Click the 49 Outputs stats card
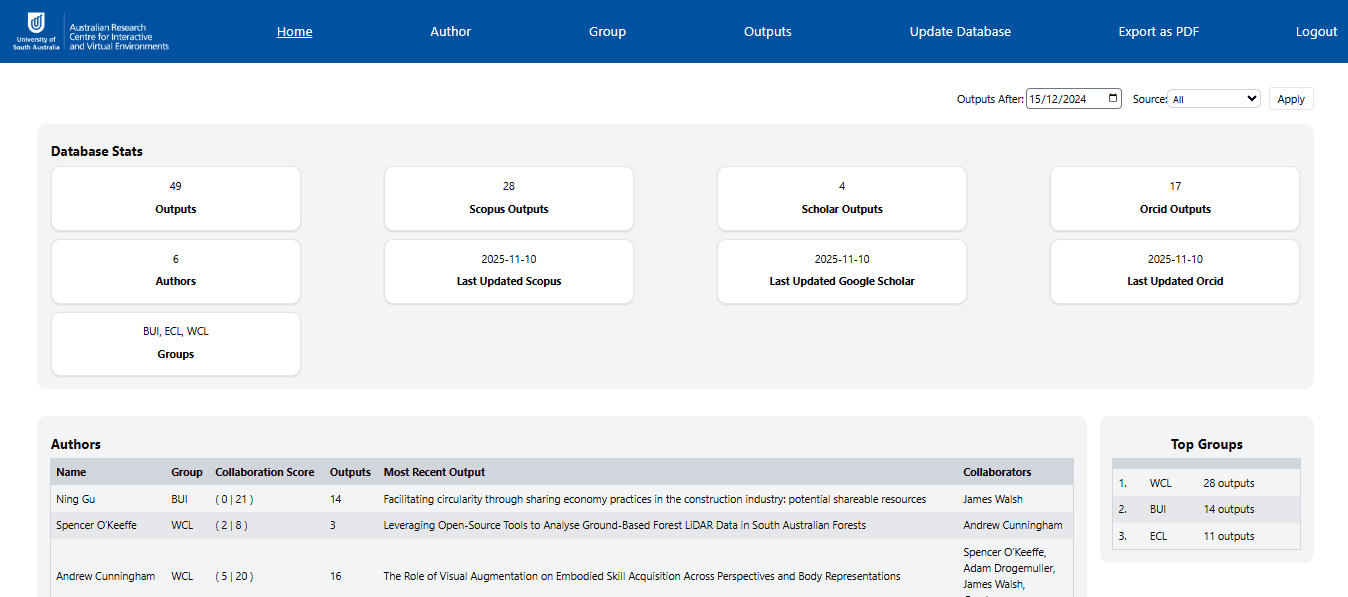 click(175, 198)
